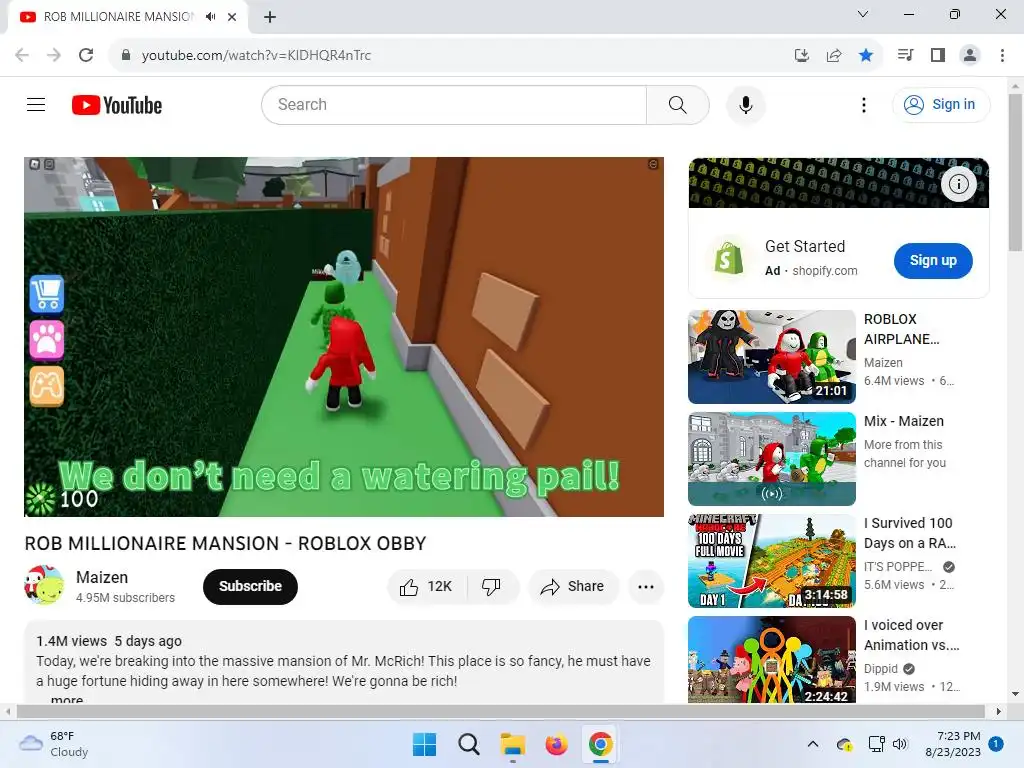Open ROBLOX AIRPLANE video thumbnail
The height and width of the screenshot is (768, 1024).
[x=772, y=357]
